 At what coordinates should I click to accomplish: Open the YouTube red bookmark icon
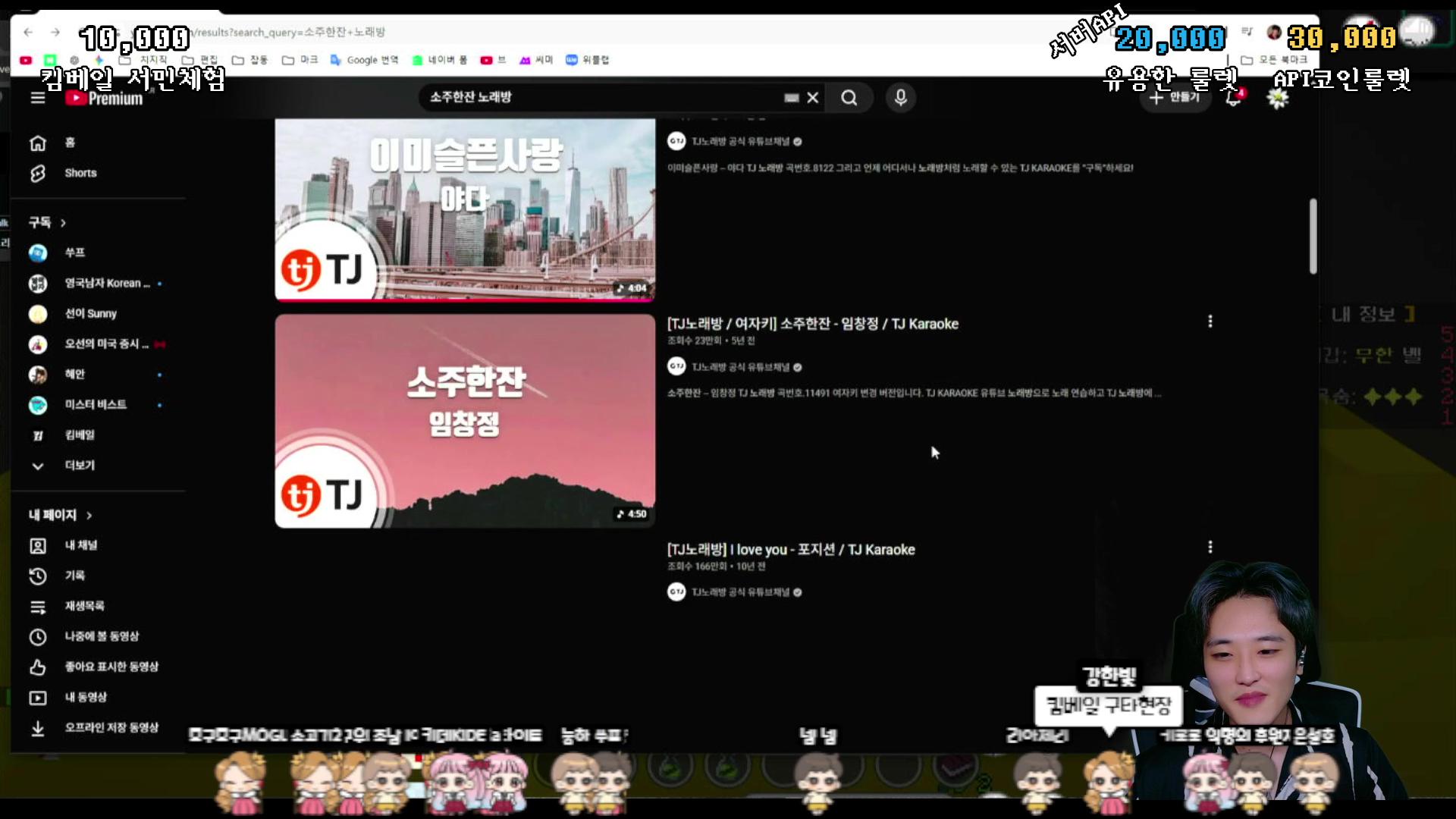(26, 60)
